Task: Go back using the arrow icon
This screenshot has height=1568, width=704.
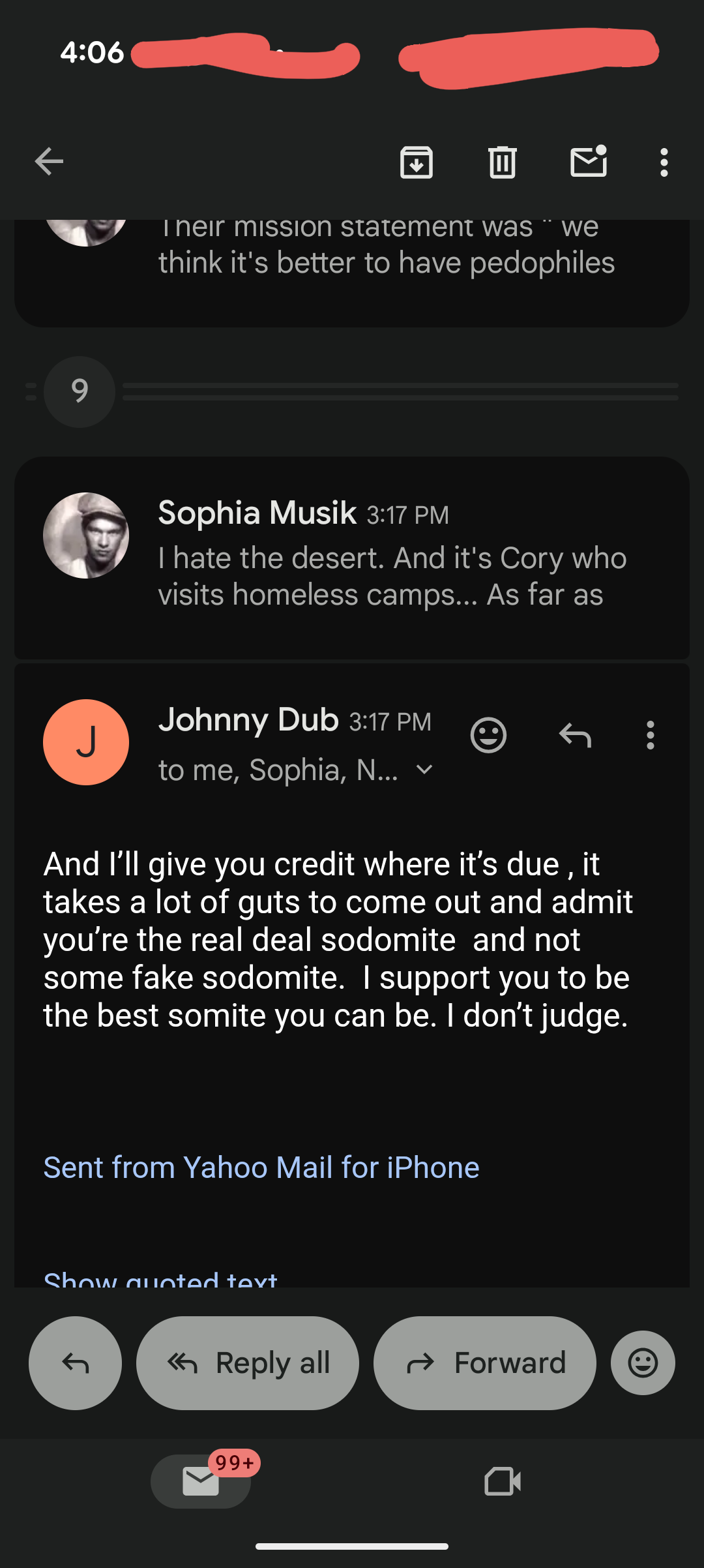Action: pos(49,162)
